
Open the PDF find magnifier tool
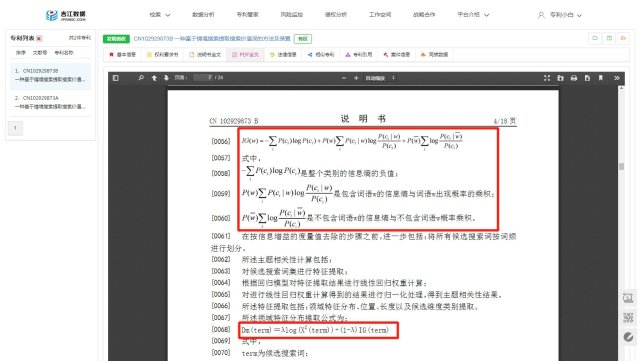(x=141, y=78)
